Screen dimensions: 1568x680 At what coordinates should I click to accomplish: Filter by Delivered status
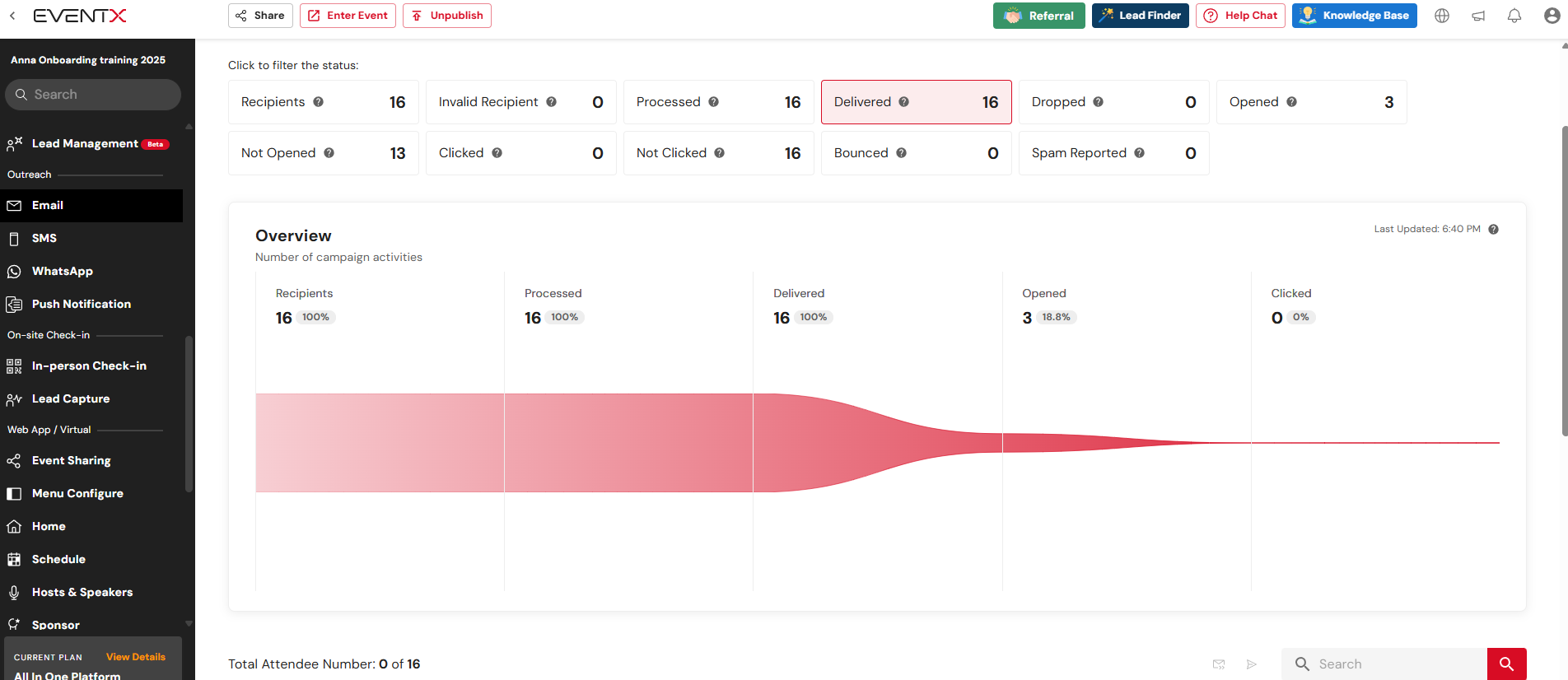point(916,102)
